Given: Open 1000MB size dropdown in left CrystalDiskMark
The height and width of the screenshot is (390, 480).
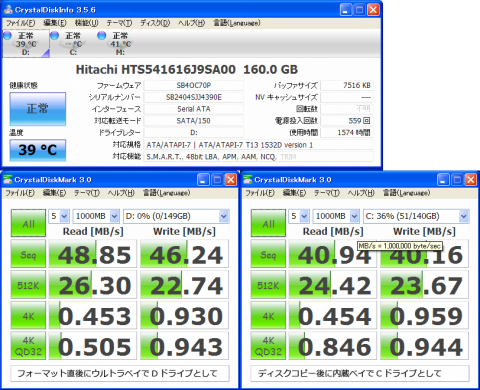Looking at the screenshot, I should (x=96, y=216).
